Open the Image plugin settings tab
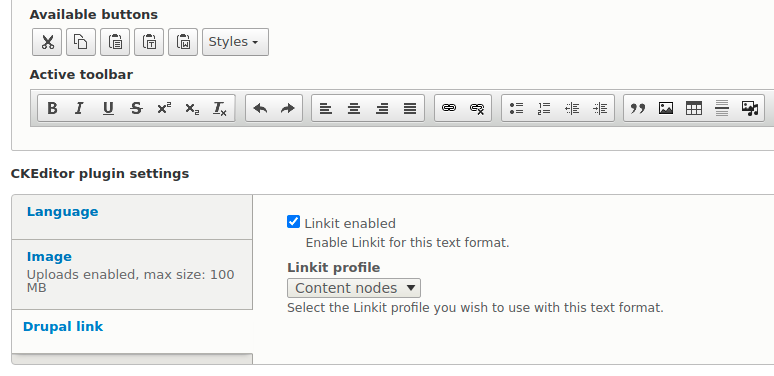This screenshot has width=774, height=376. coord(132,274)
